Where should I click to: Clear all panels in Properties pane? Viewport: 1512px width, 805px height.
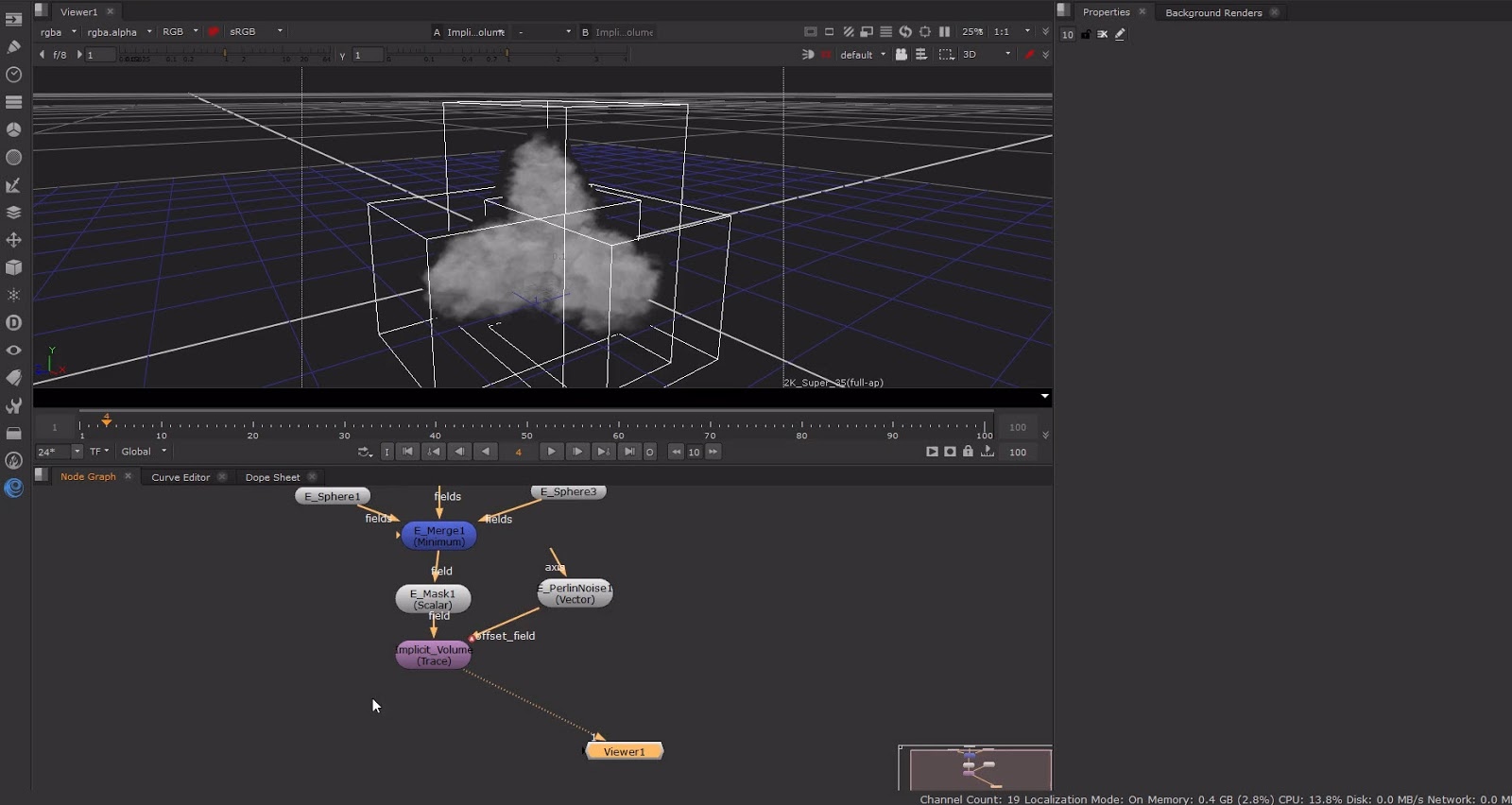tap(1102, 34)
